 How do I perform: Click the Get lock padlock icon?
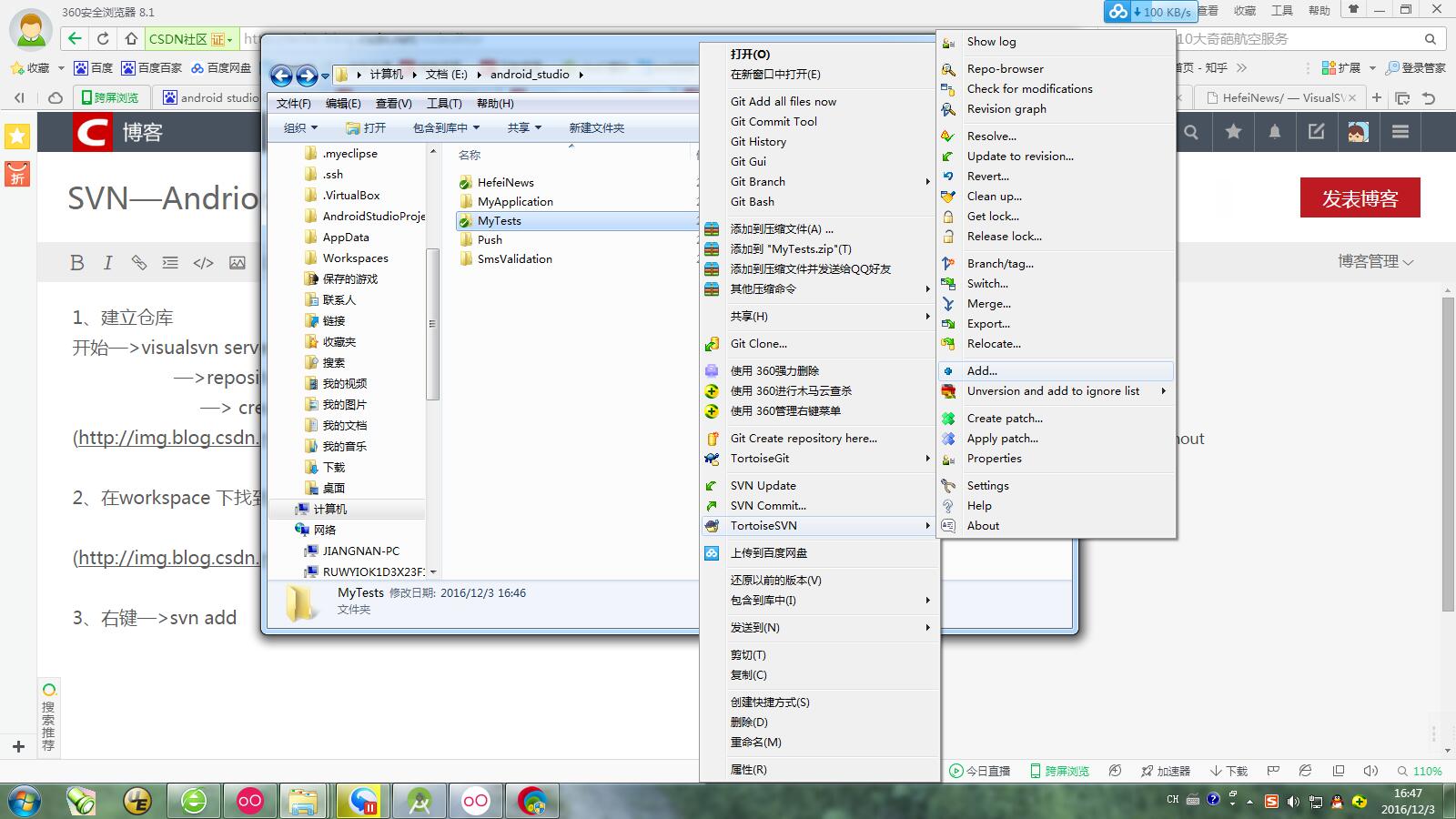pos(948,217)
